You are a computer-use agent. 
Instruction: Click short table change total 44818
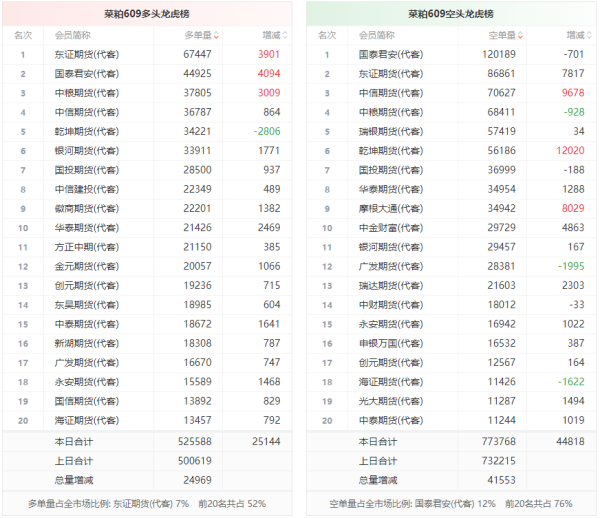click(x=570, y=441)
